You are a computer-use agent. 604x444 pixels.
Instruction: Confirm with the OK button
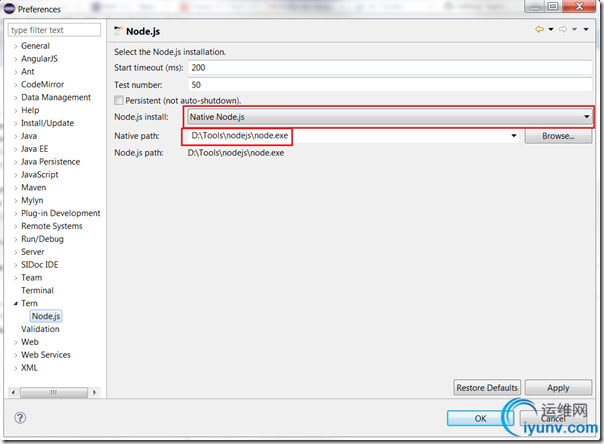point(480,418)
